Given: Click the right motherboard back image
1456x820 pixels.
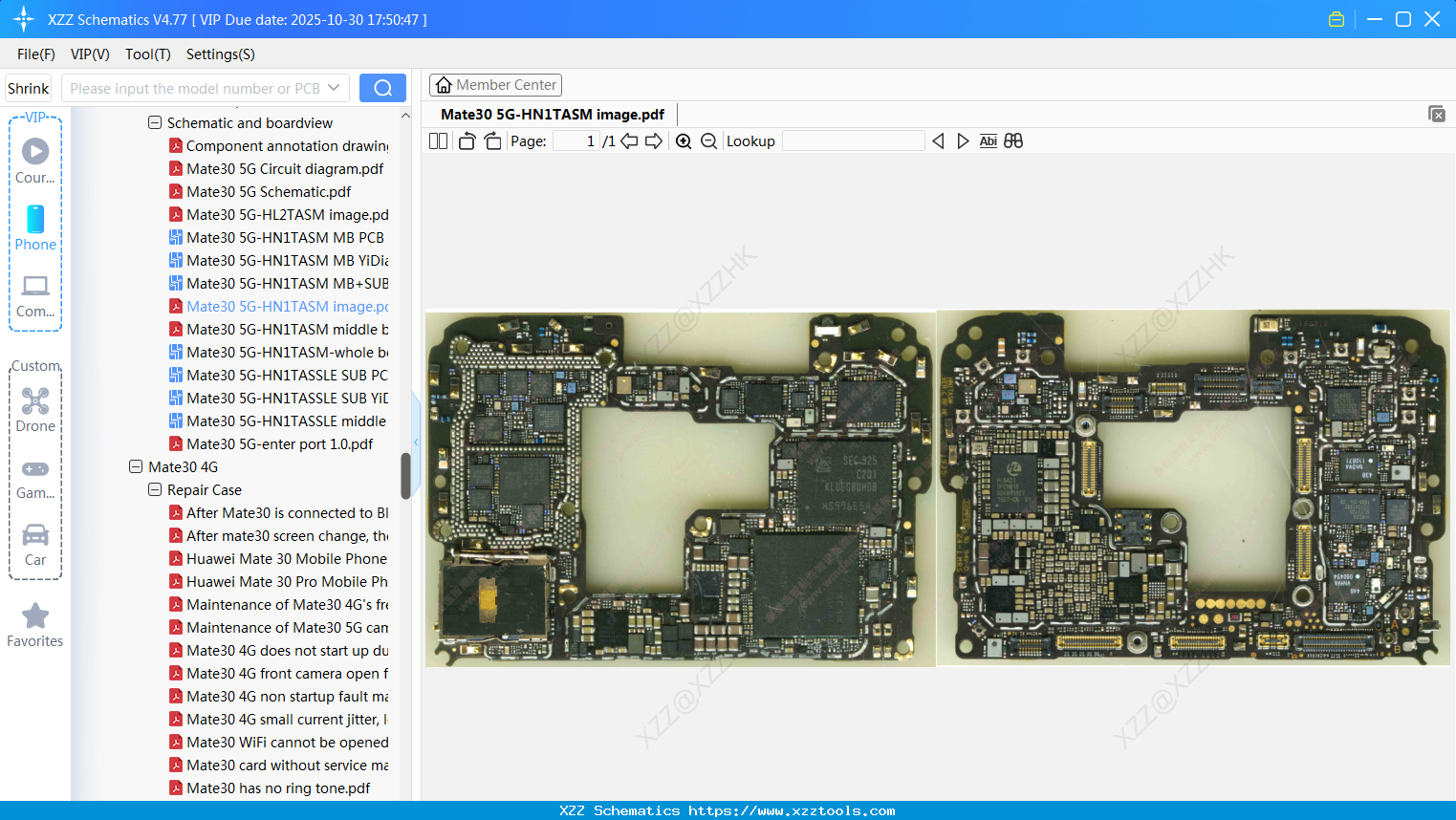Looking at the screenshot, I should point(1193,487).
